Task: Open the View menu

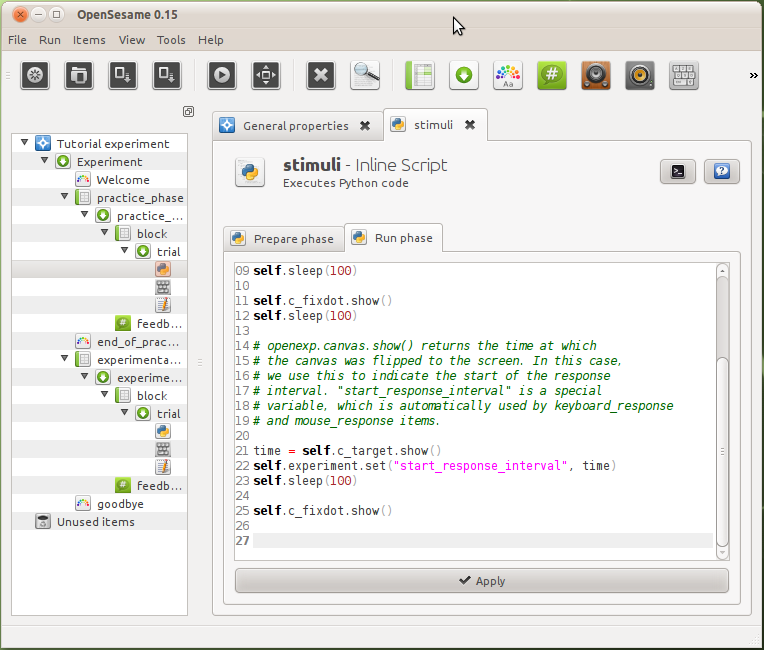Action: click(132, 40)
